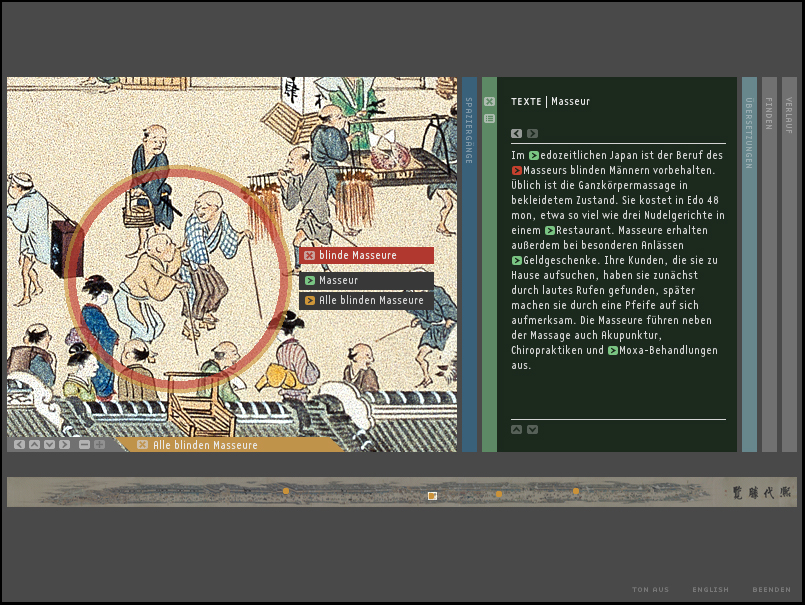Jump to the rightmost orange scroll marker
Image resolution: width=805 pixels, height=605 pixels.
coord(576,491)
